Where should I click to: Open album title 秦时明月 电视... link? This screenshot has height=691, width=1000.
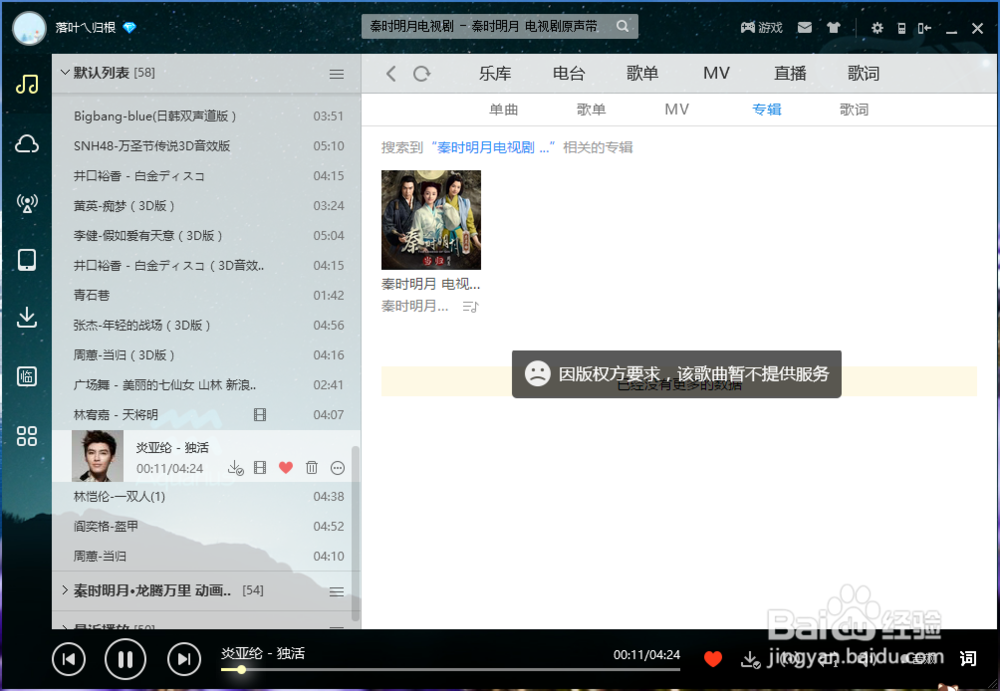[430, 284]
